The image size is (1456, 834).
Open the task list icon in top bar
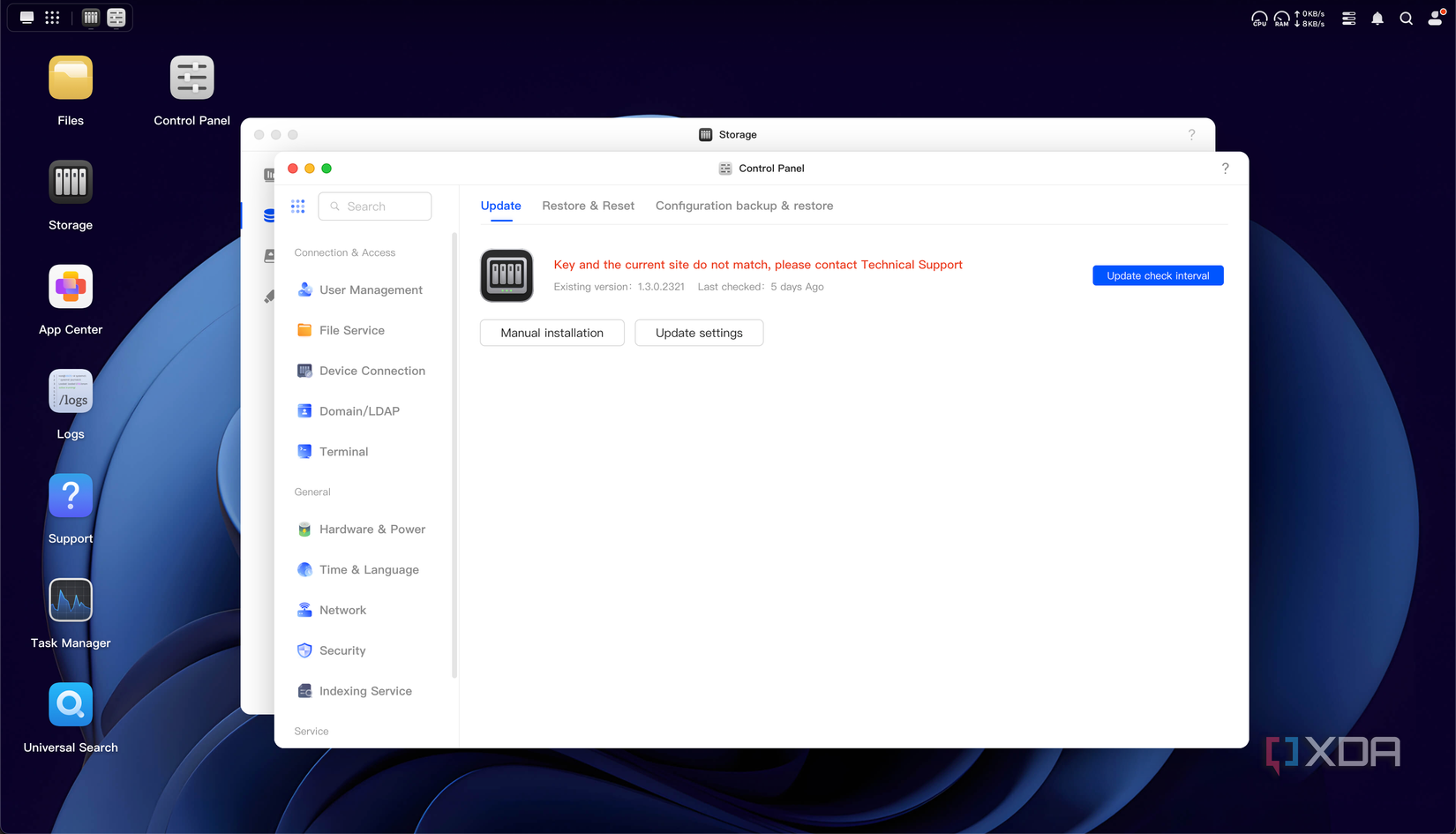[x=1348, y=19]
